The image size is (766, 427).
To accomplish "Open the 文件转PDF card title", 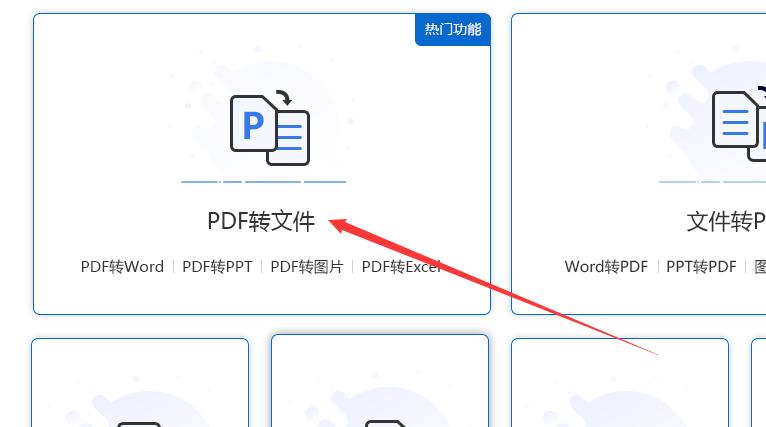I will coord(726,221).
